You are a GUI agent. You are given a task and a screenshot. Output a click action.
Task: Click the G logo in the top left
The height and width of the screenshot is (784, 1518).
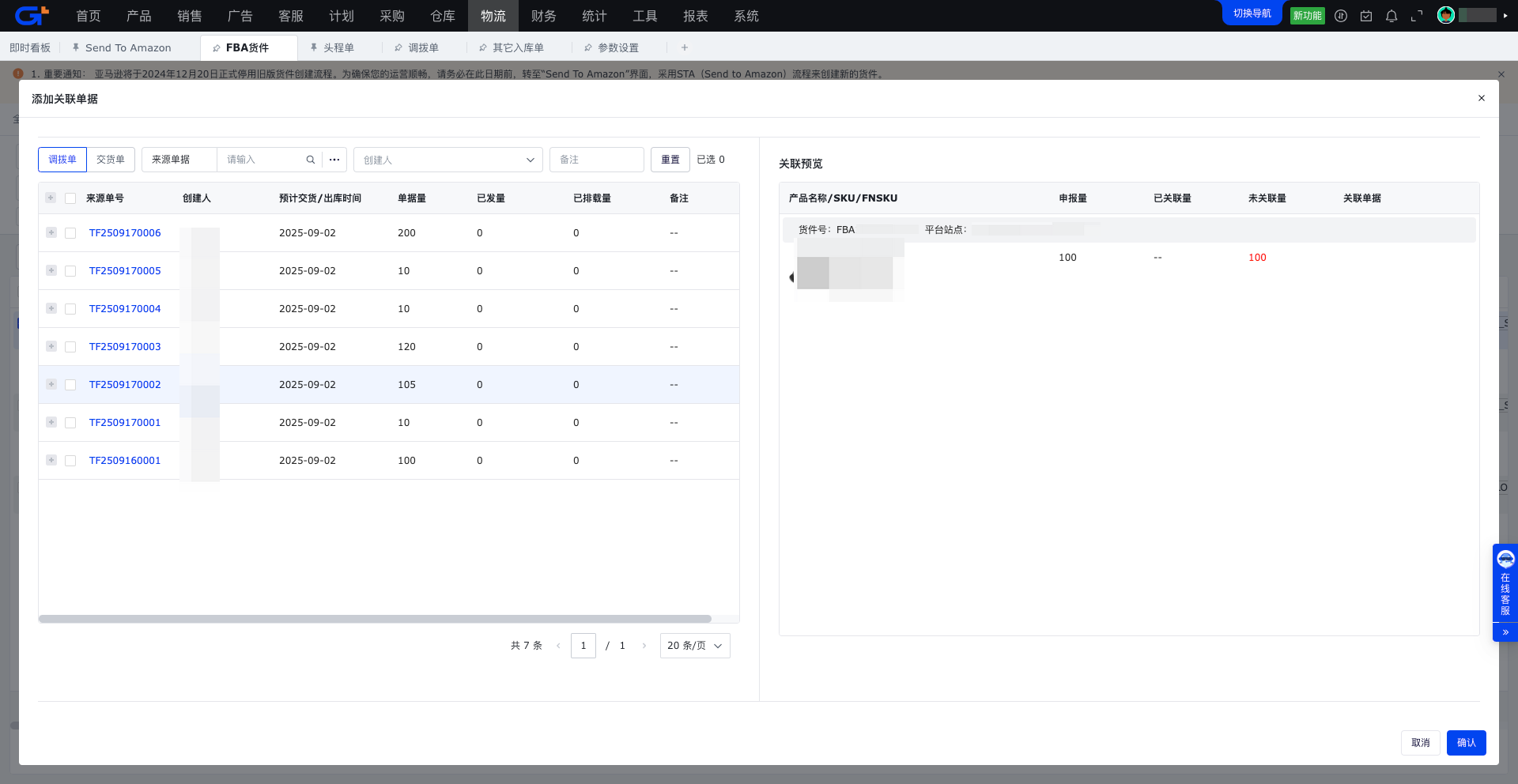point(32,16)
